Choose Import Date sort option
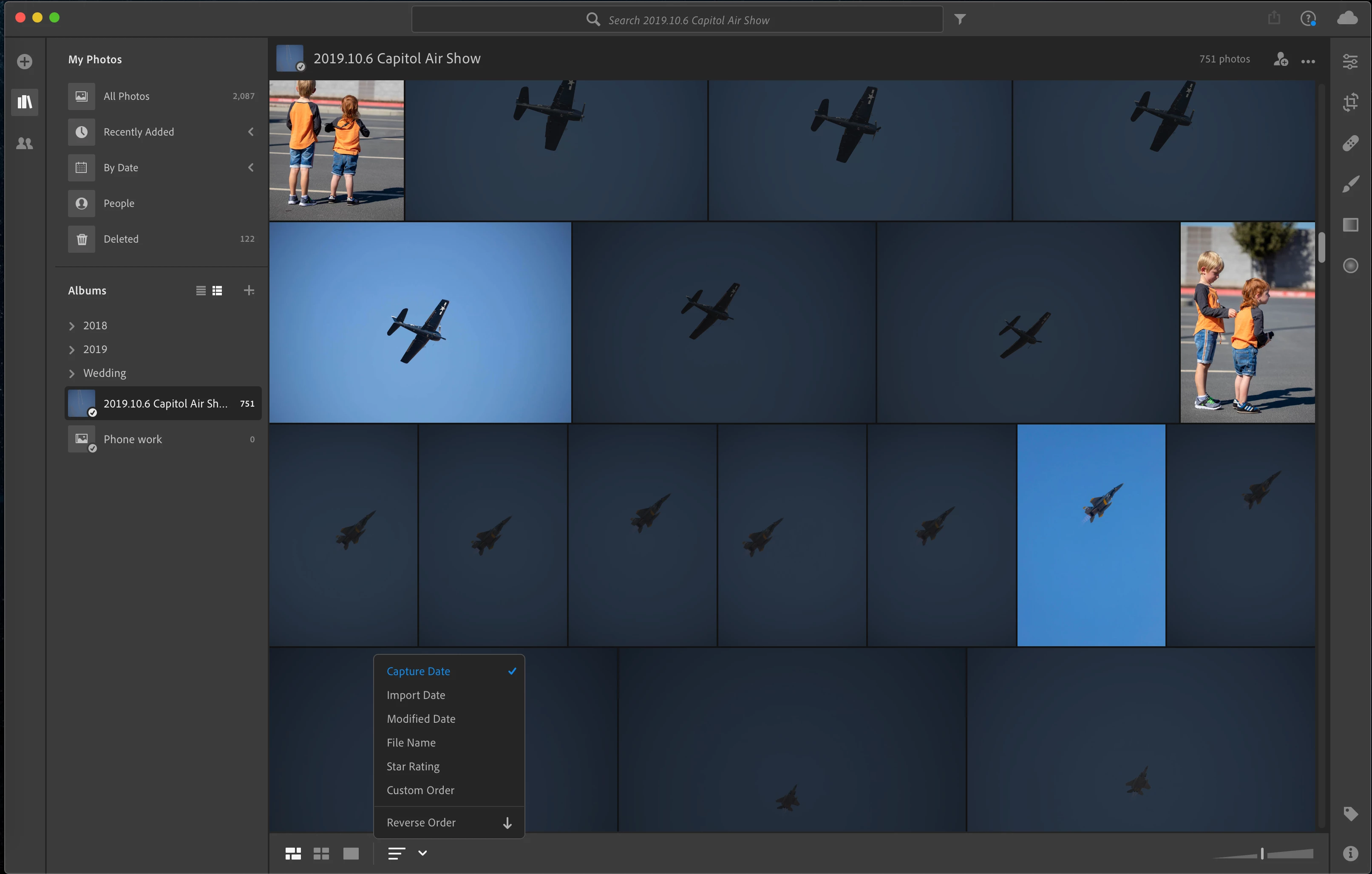This screenshot has width=1372, height=874. (416, 695)
